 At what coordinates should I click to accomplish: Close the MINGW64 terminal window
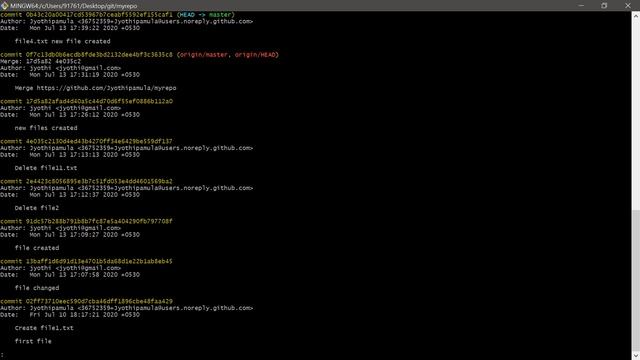coord(628,6)
